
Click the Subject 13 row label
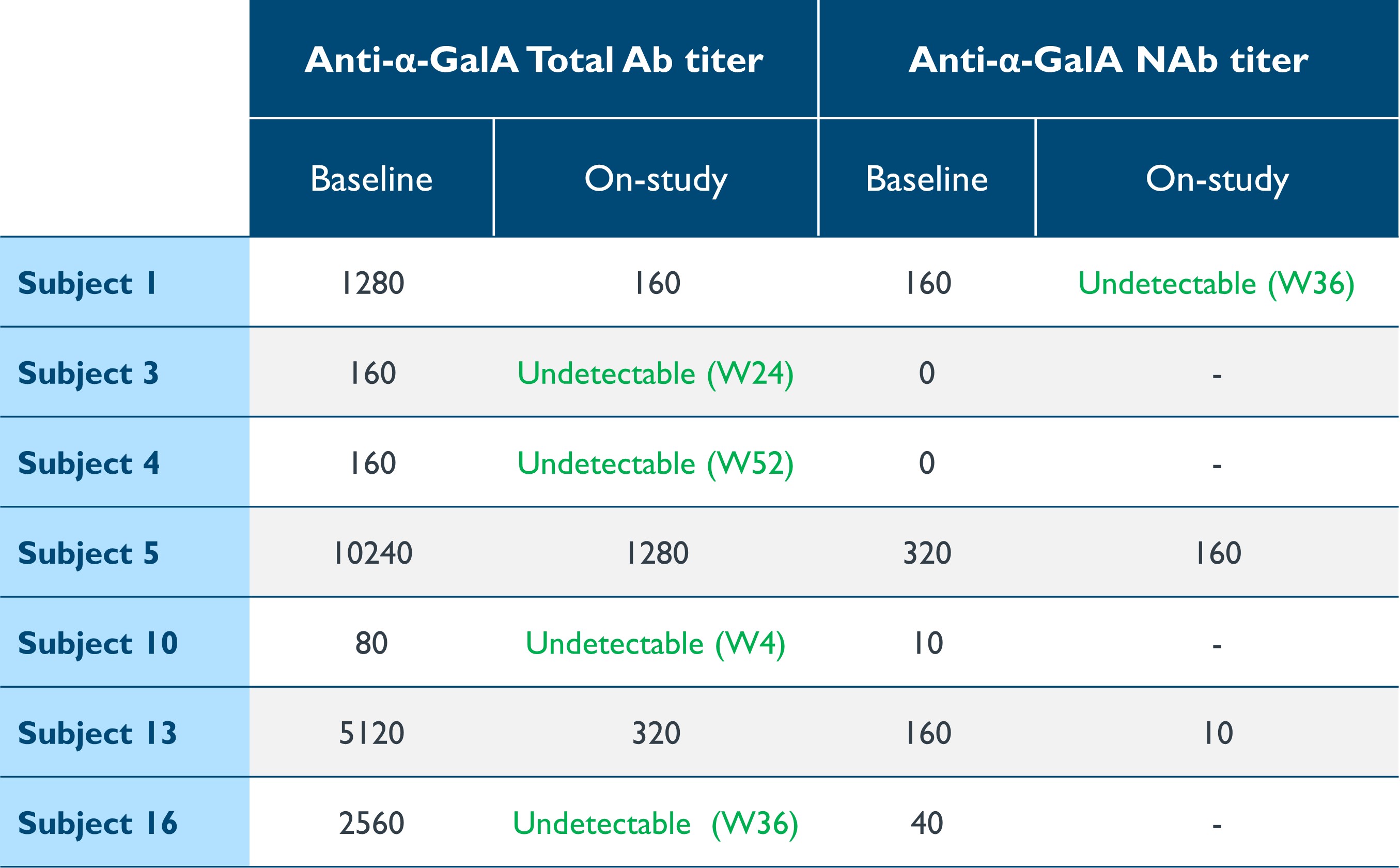coord(98,733)
